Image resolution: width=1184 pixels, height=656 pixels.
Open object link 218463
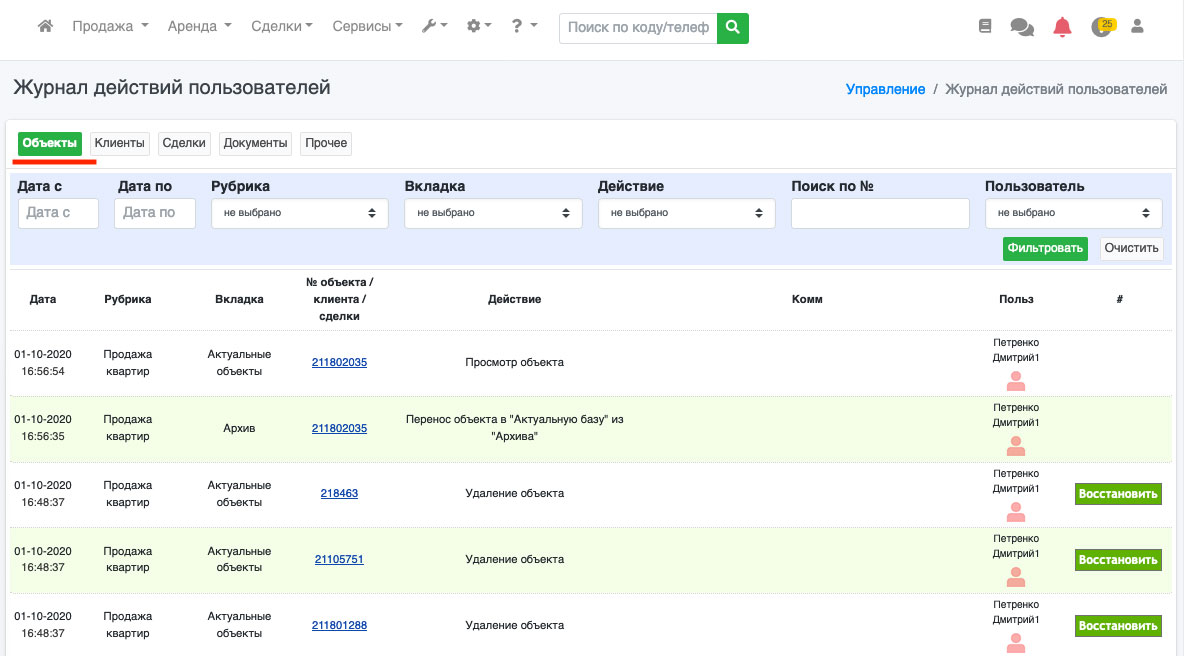(339, 493)
